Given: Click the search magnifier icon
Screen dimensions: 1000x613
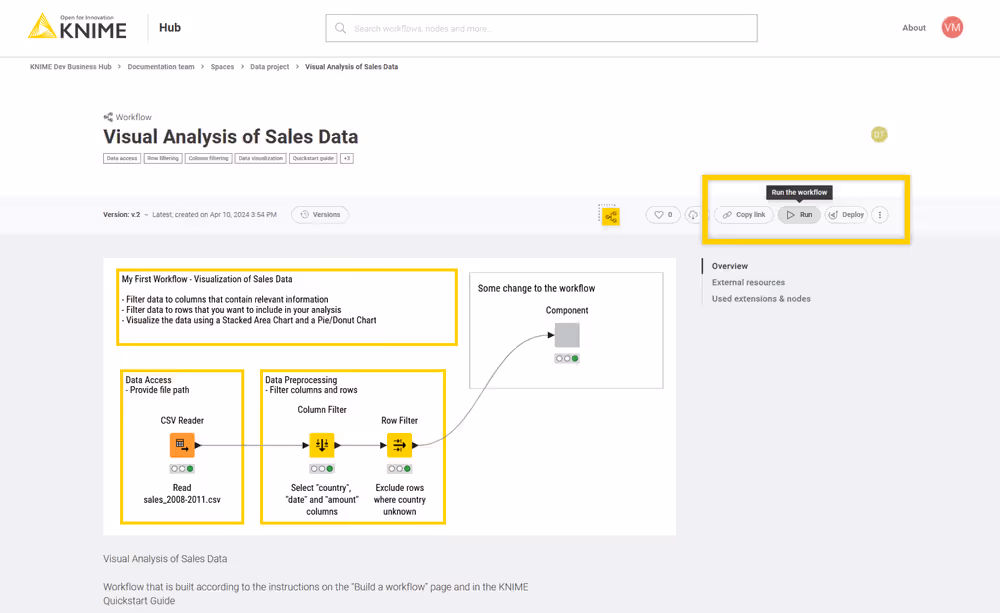Looking at the screenshot, I should [340, 27].
